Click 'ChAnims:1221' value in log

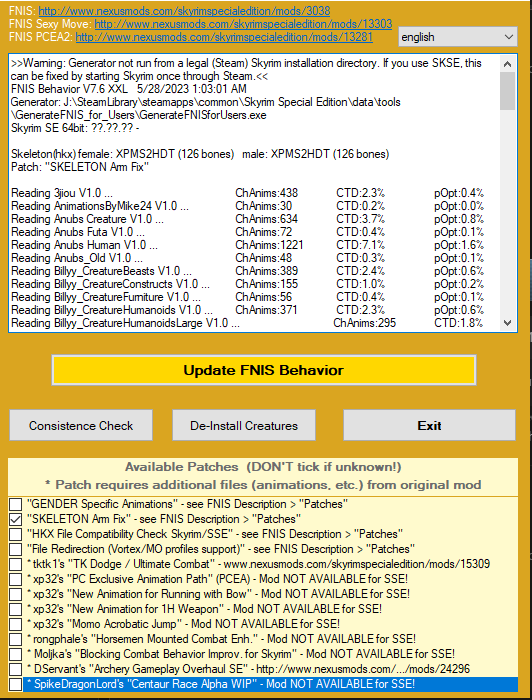pyautogui.click(x=269, y=245)
